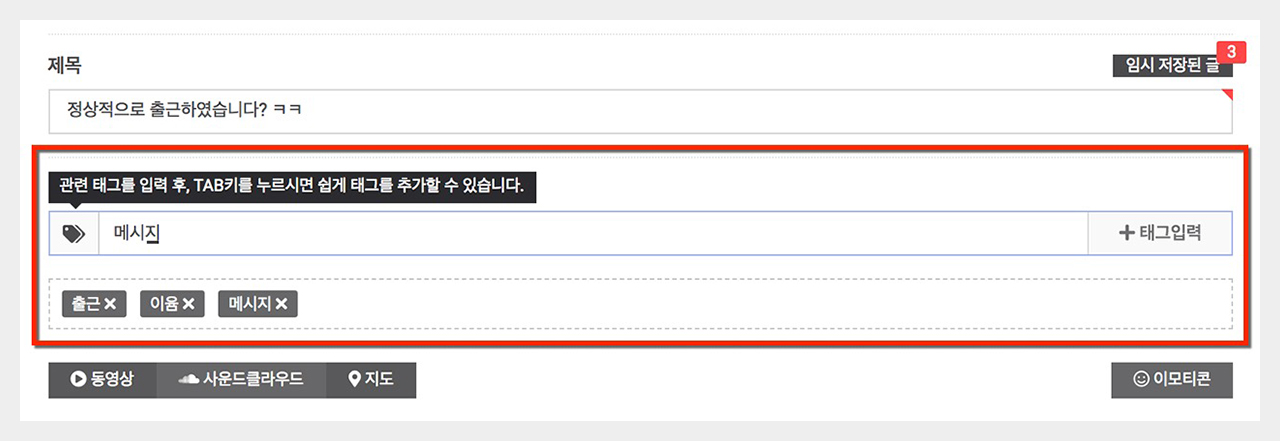The width and height of the screenshot is (1280, 441).
Task: Click the smiley icon on 이모티콘
Action: point(1140,380)
